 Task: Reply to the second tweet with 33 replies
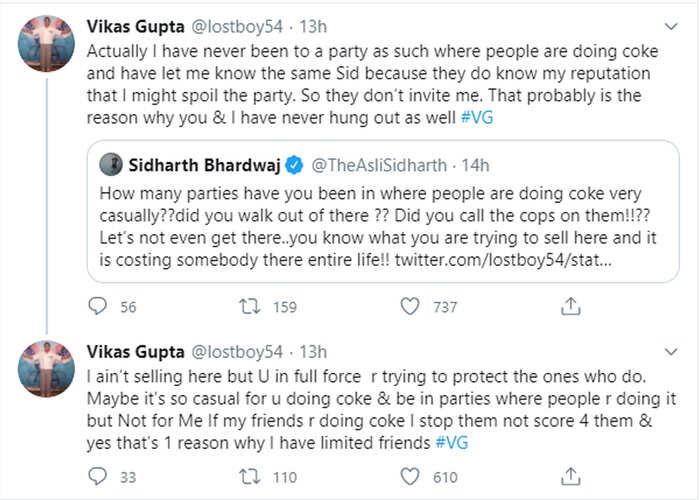[97, 476]
